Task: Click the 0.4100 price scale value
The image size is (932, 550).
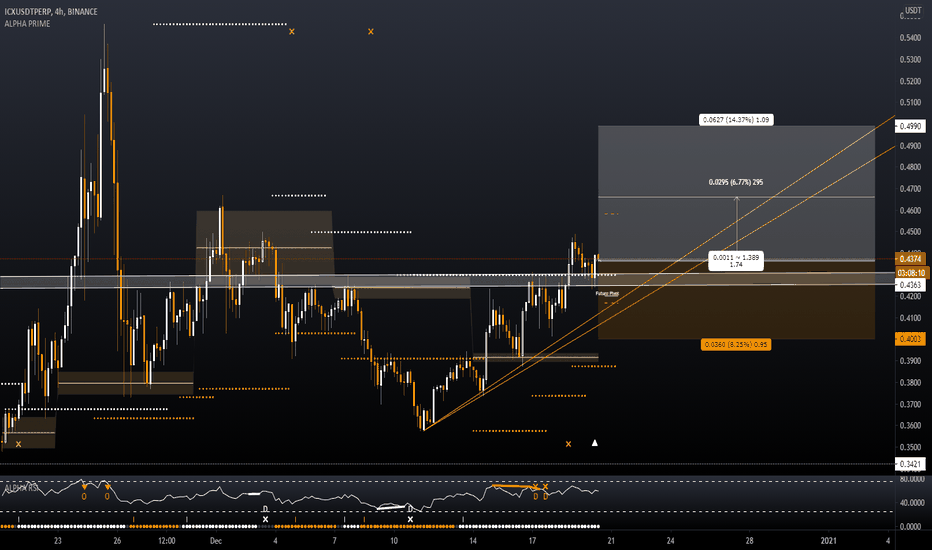Action: pos(910,318)
